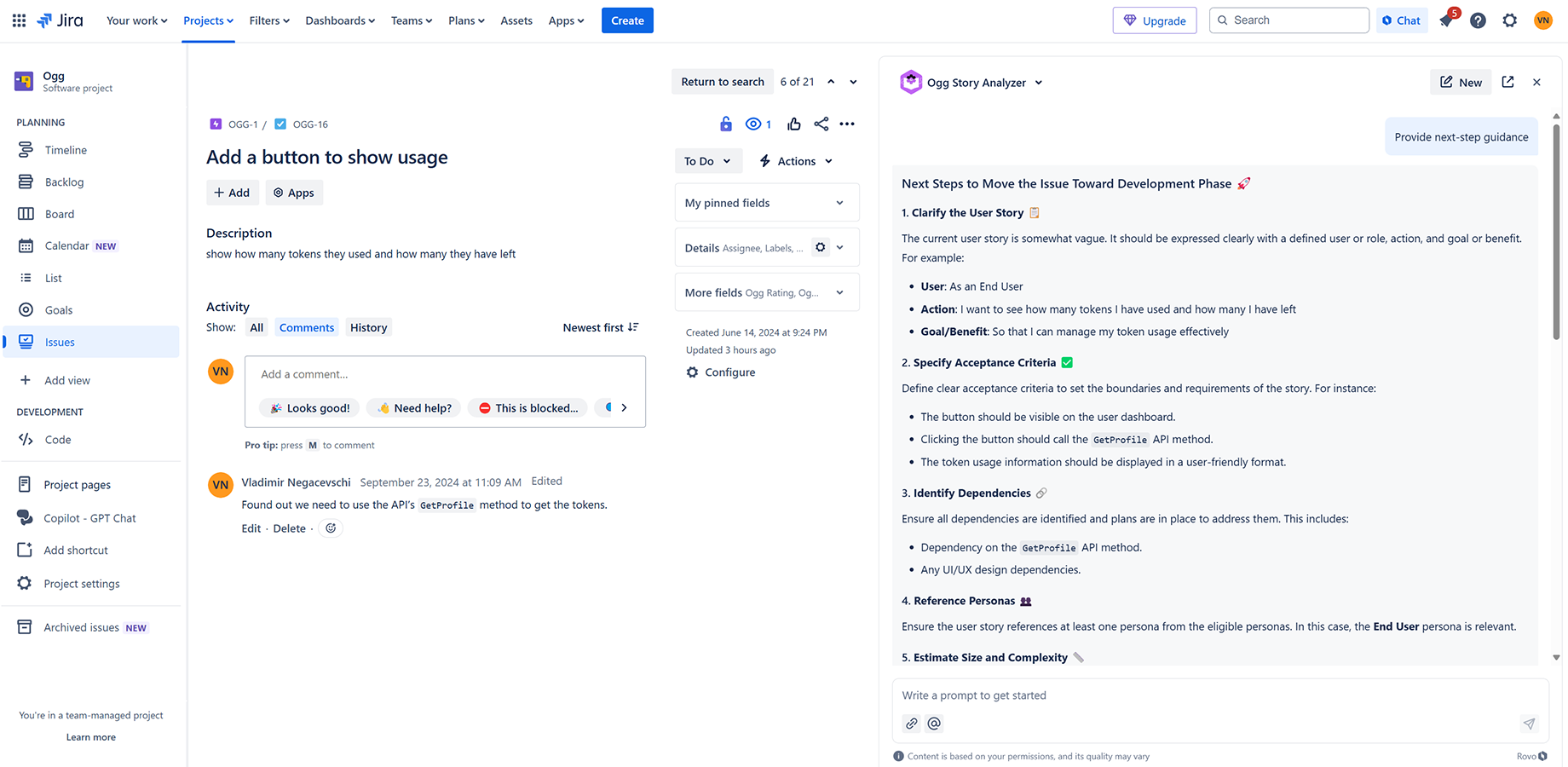Screen dimensions: 1568x767
Task: Open the VN profile avatar menu
Action: coord(1543,20)
